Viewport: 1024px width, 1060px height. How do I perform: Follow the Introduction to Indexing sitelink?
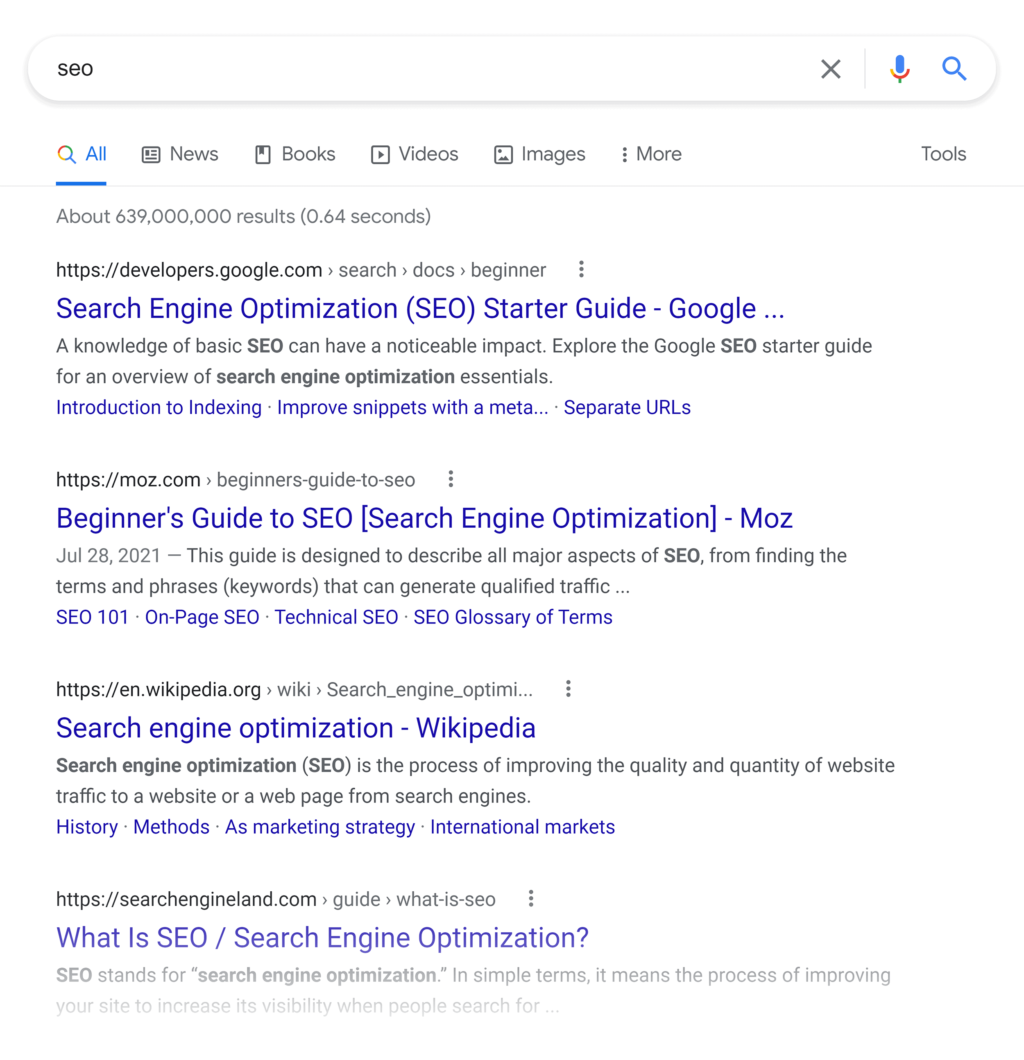pyautogui.click(x=159, y=407)
